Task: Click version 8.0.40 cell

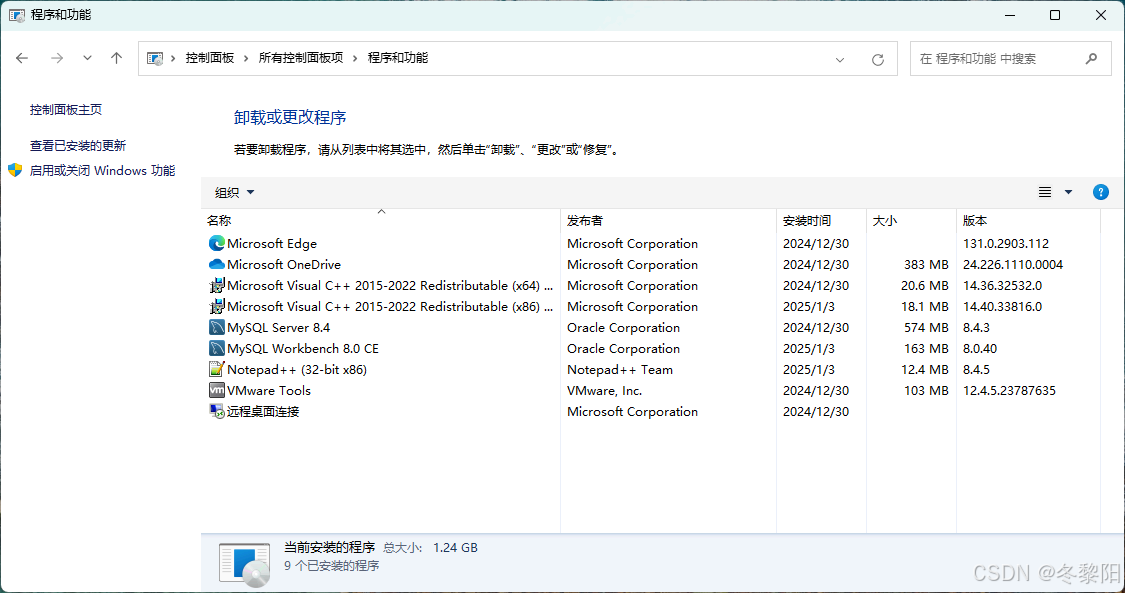Action: point(980,348)
